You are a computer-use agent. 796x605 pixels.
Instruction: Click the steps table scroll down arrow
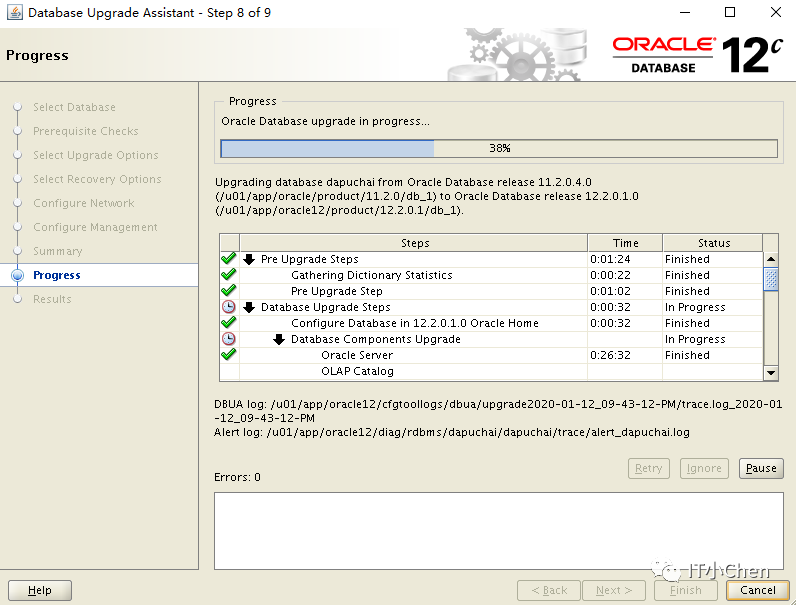pyautogui.click(x=771, y=373)
